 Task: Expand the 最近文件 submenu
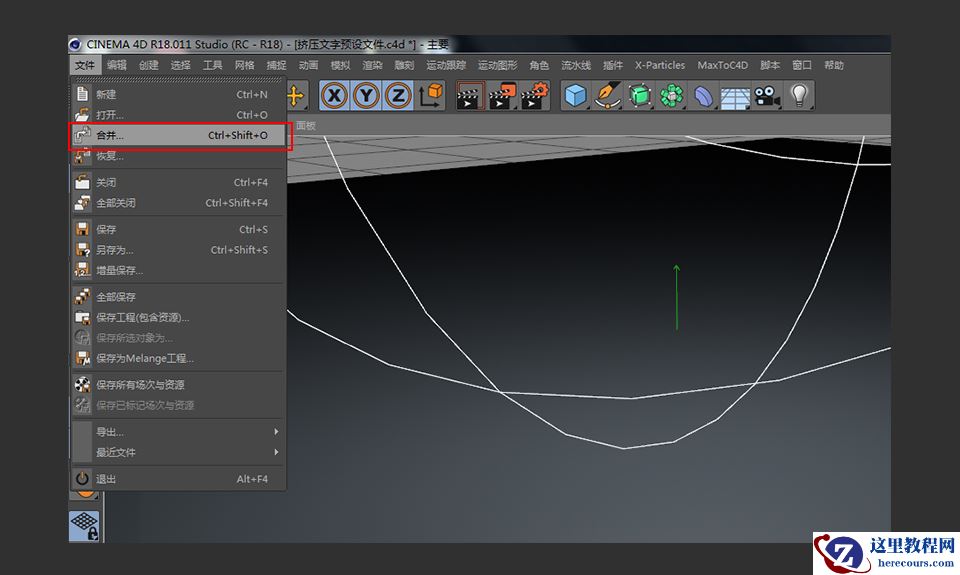179,452
